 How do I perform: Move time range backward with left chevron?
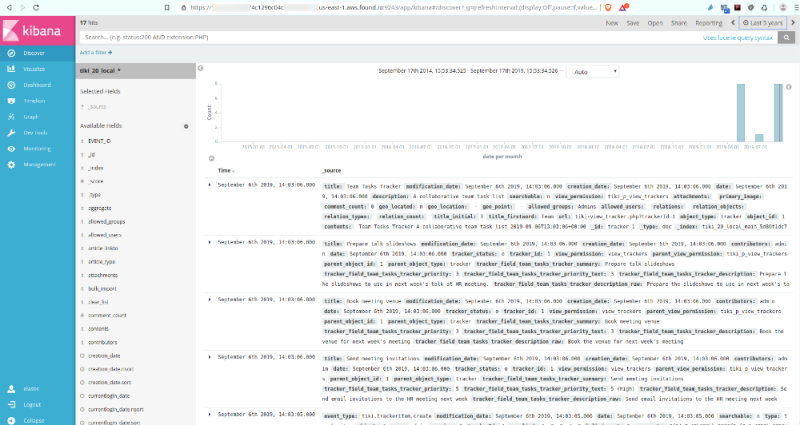click(x=733, y=22)
